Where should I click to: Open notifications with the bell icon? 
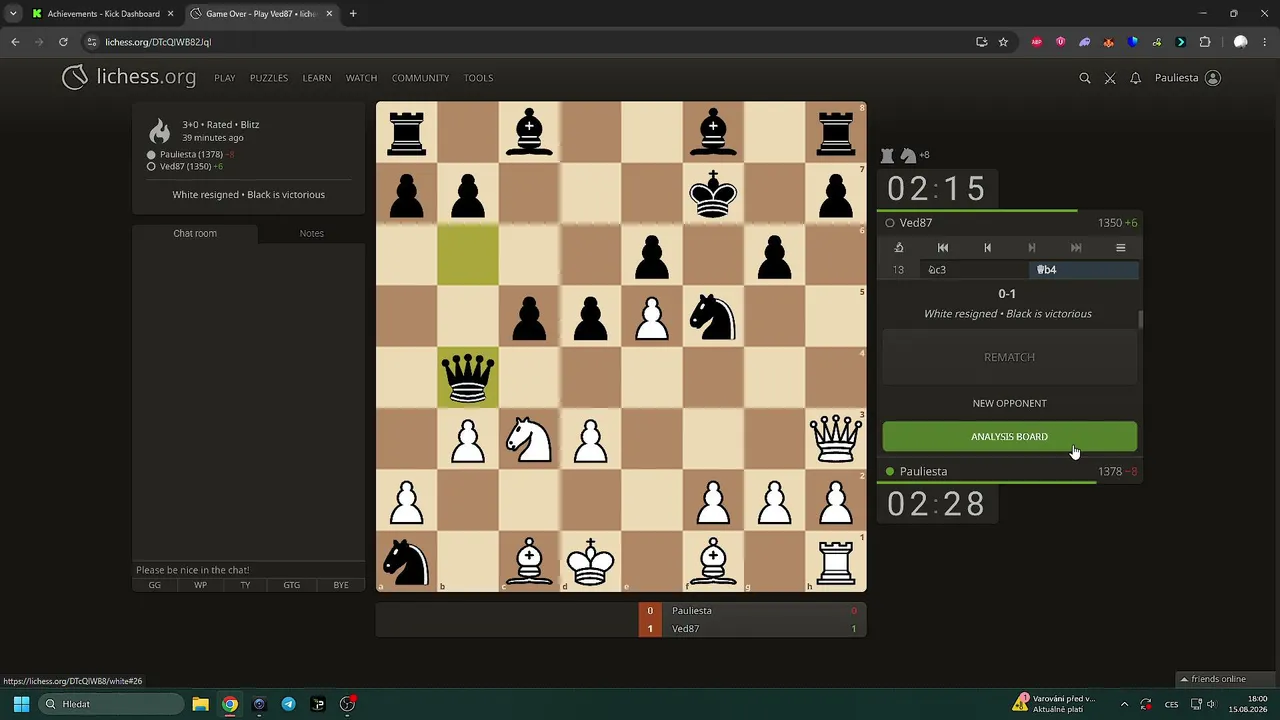[1135, 78]
